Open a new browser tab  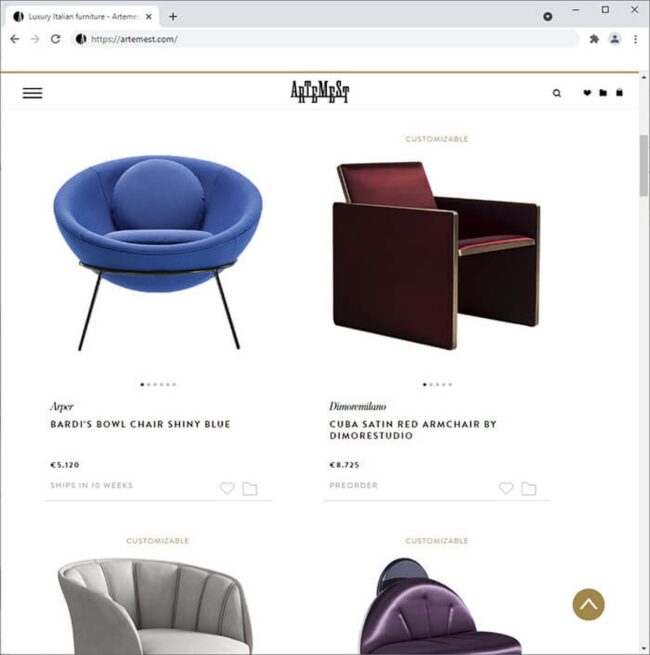173,17
